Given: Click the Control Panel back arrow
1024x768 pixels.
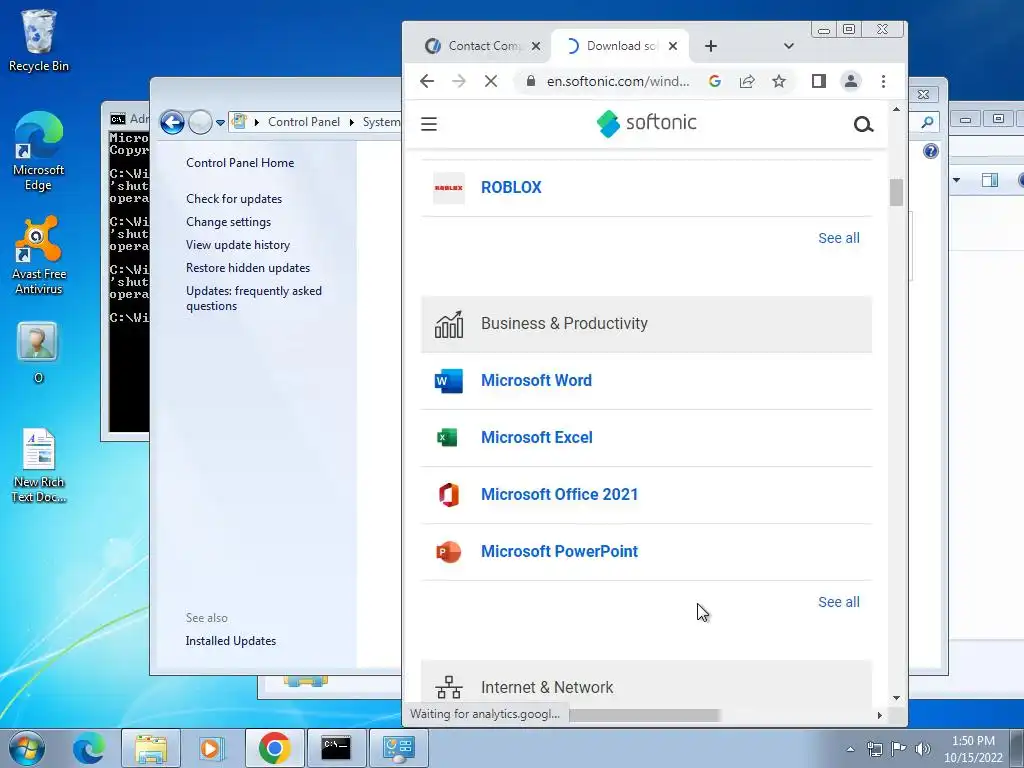Looking at the screenshot, I should (x=172, y=122).
